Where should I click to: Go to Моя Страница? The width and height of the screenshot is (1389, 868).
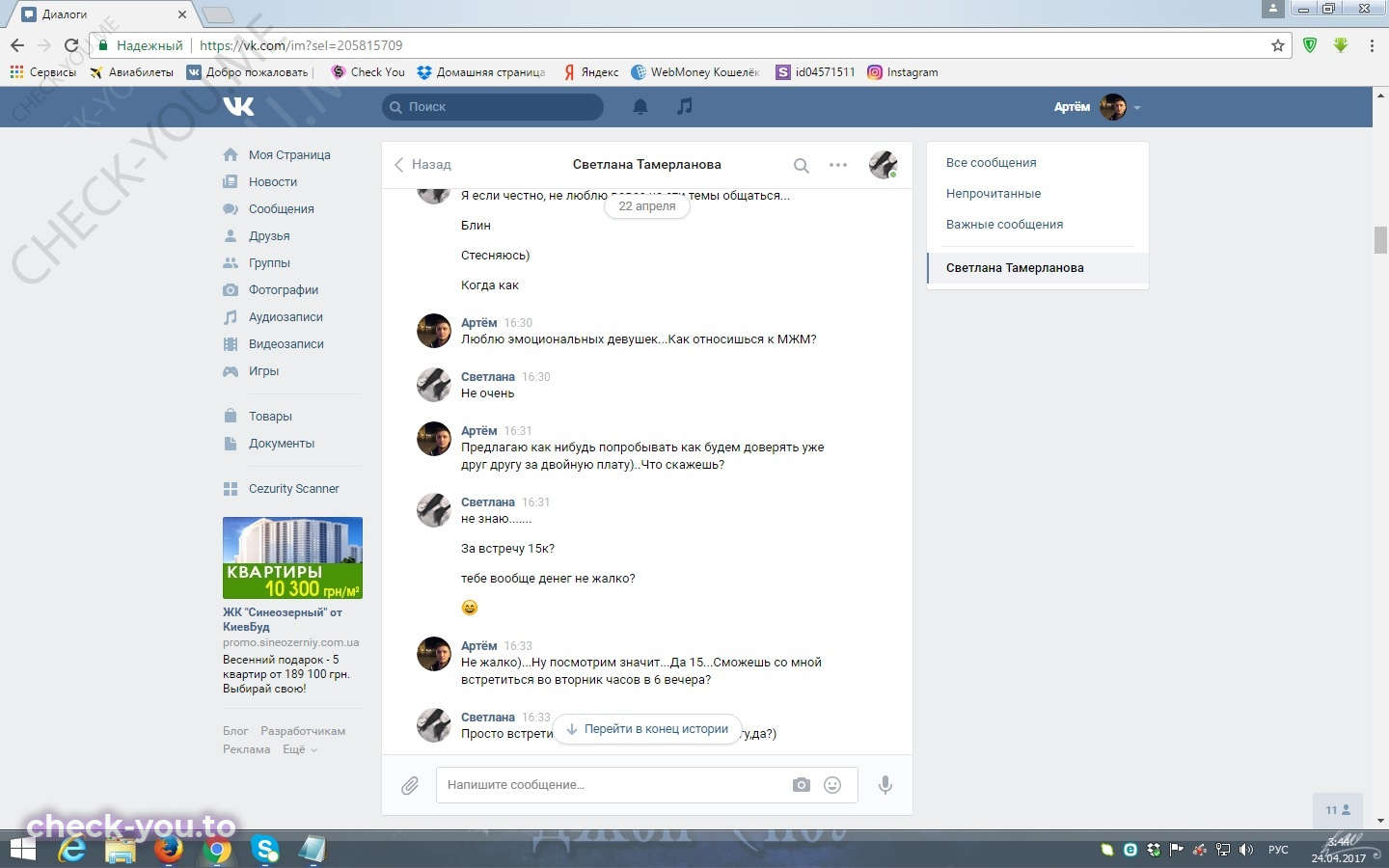(289, 155)
